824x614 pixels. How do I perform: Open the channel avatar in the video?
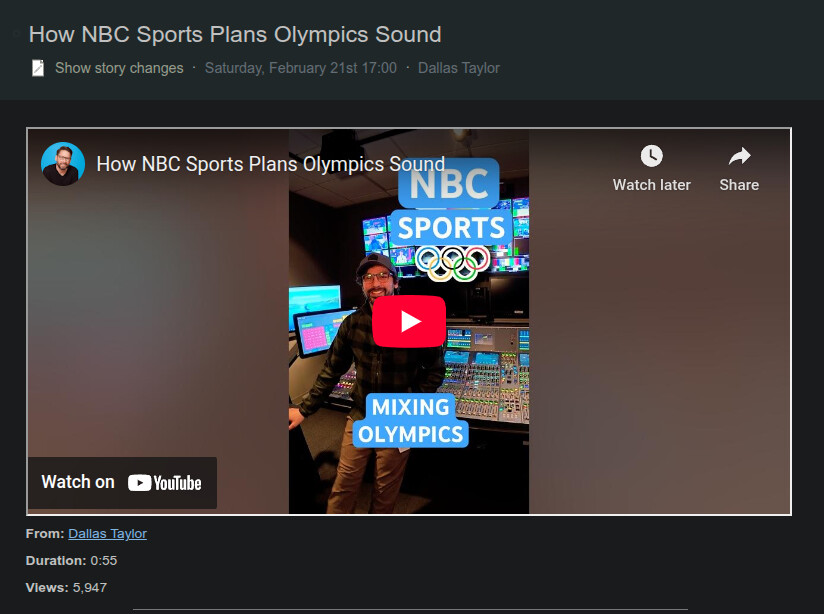63,163
